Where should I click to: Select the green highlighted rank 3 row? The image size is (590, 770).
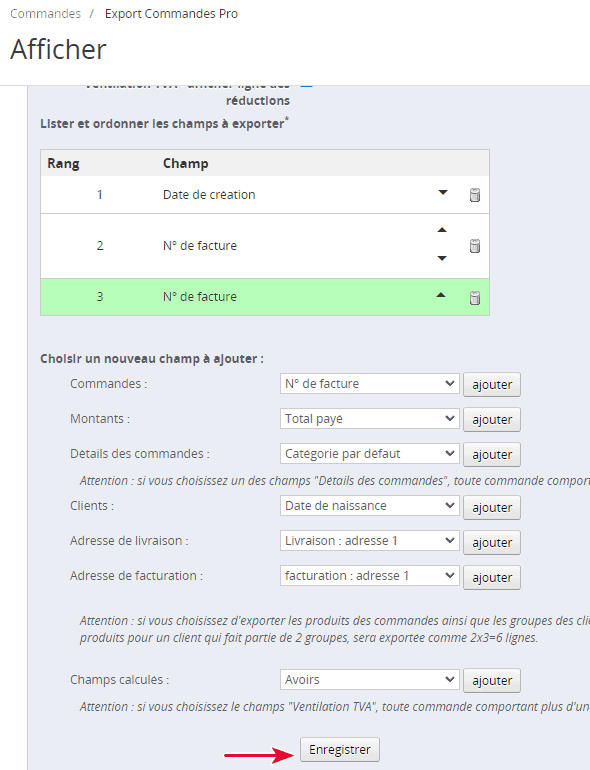click(265, 297)
